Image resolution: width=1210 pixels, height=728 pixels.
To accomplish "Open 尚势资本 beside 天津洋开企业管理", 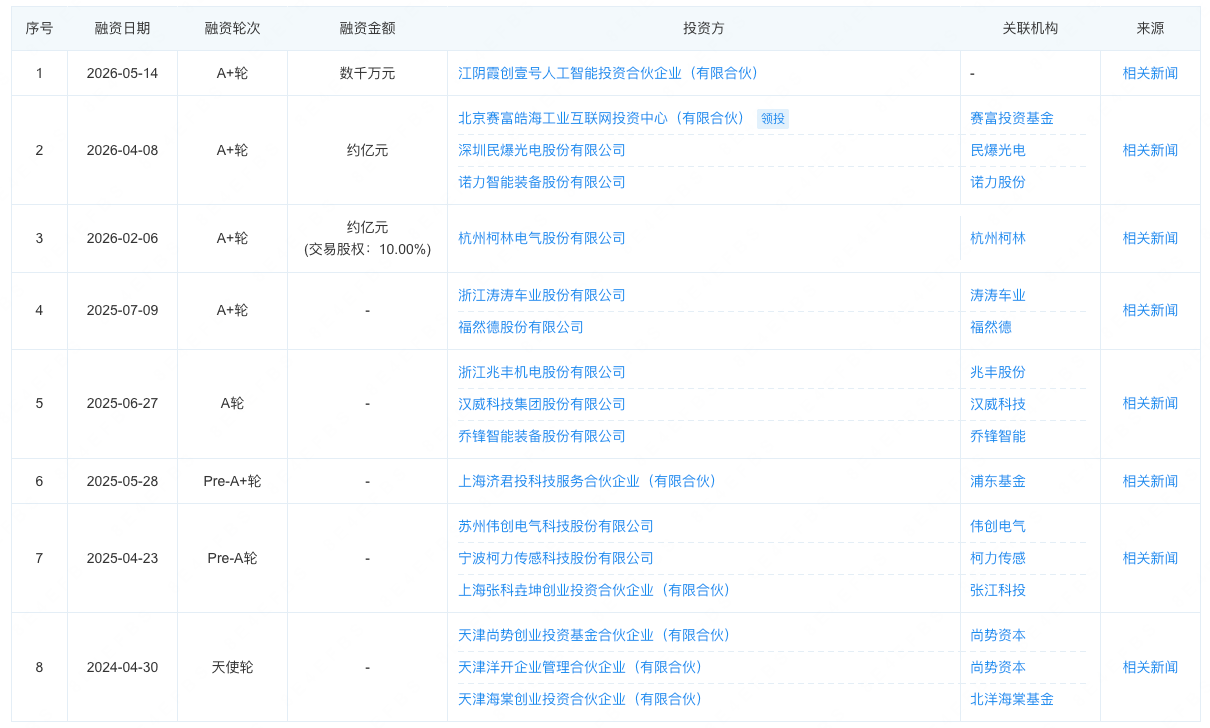I will point(998,667).
